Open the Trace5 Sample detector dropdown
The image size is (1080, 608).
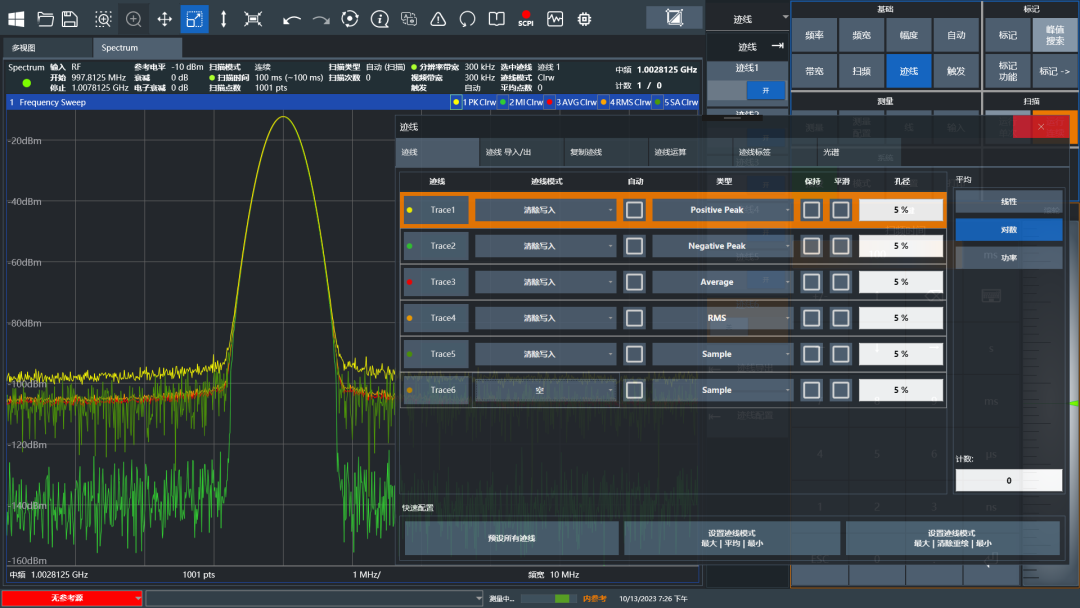click(723, 354)
